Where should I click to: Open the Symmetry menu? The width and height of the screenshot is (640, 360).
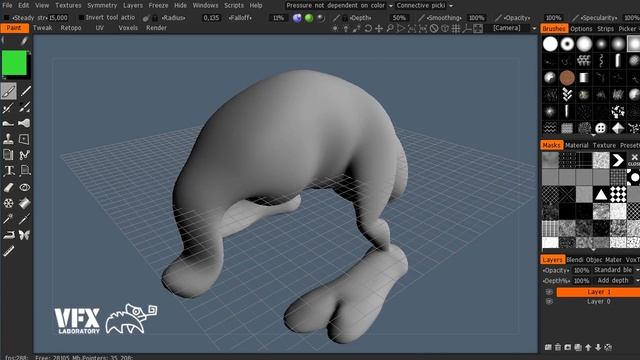coord(102,6)
